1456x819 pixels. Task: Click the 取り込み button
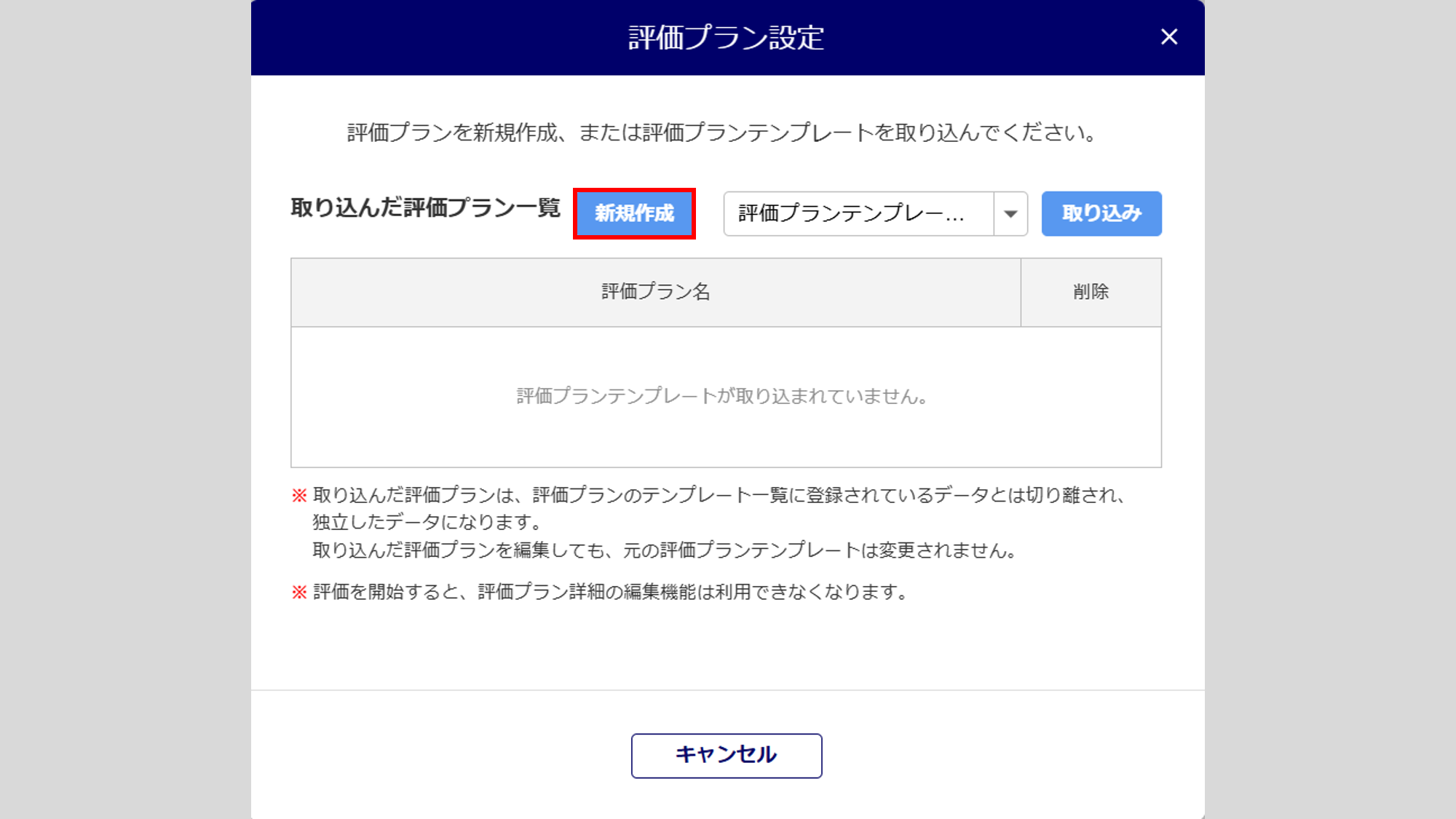[1101, 213]
